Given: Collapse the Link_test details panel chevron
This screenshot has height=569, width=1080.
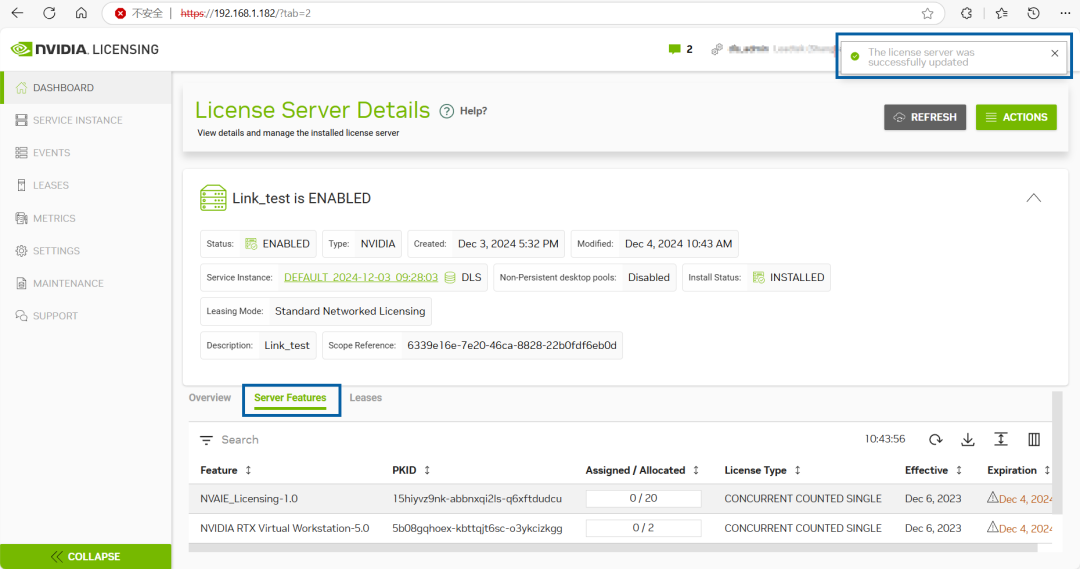Looking at the screenshot, I should pos(1033,198).
